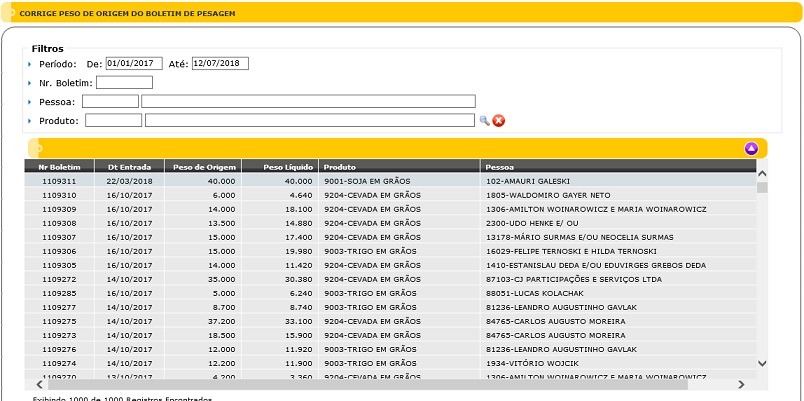Click the Pessoa code input field
This screenshot has width=804, height=401.
point(110,102)
